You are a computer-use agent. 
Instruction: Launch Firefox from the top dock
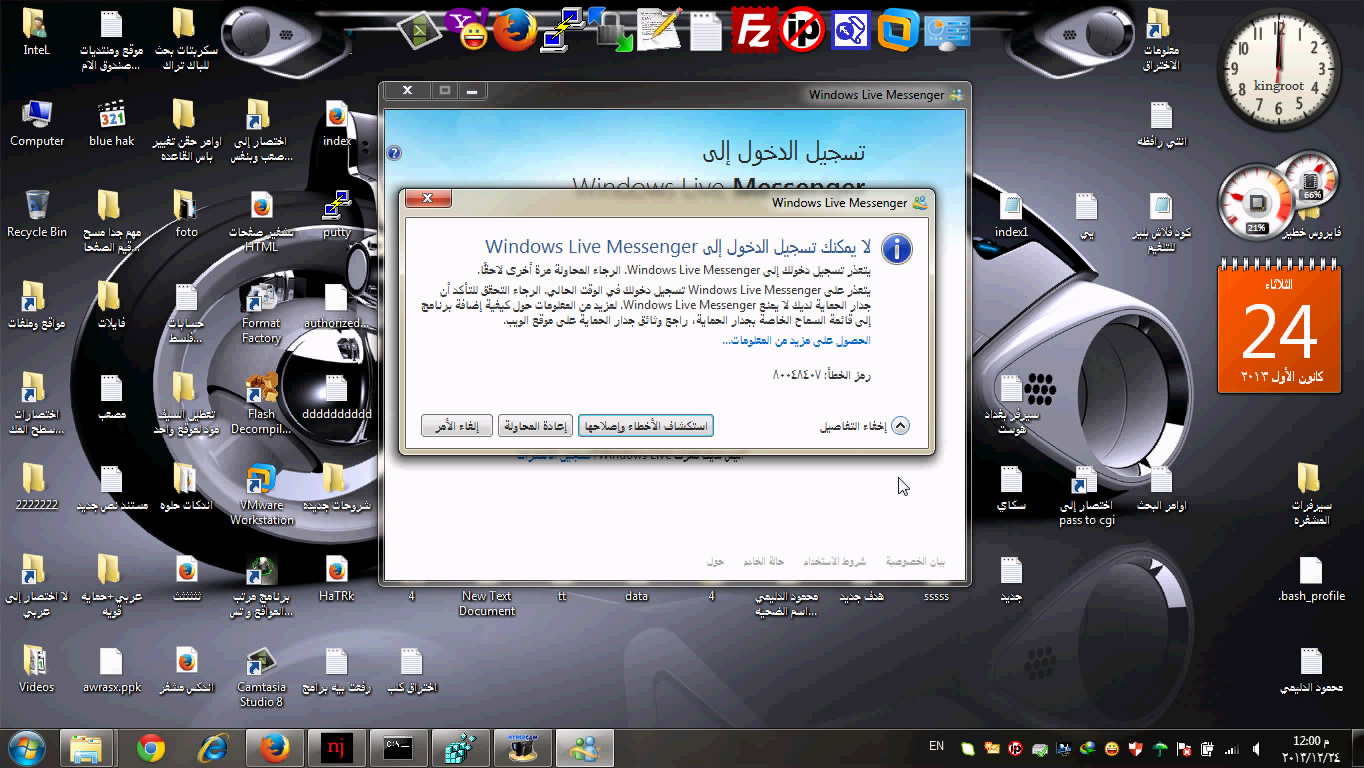[x=515, y=29]
